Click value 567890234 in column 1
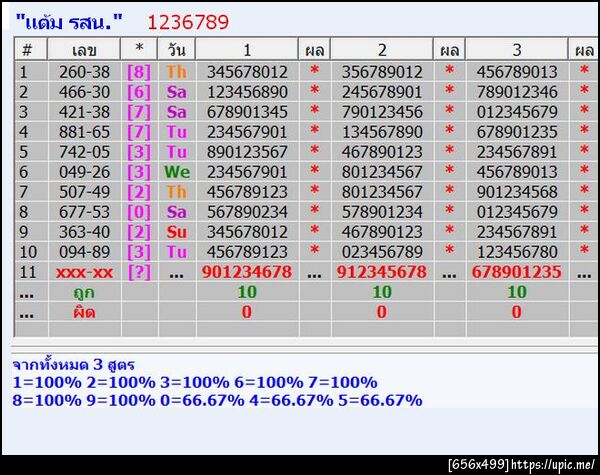 point(247,212)
